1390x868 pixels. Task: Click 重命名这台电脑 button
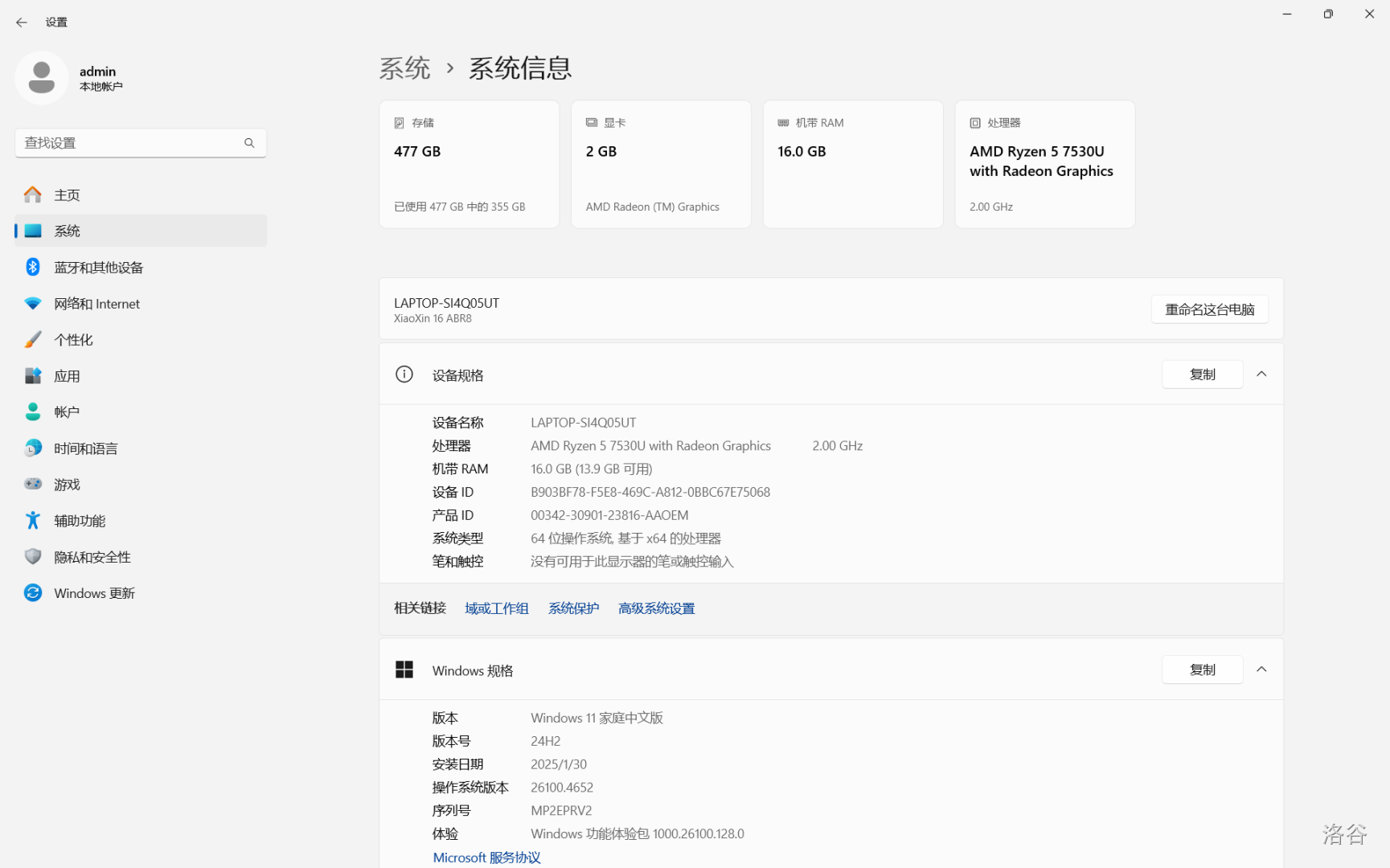click(x=1209, y=309)
